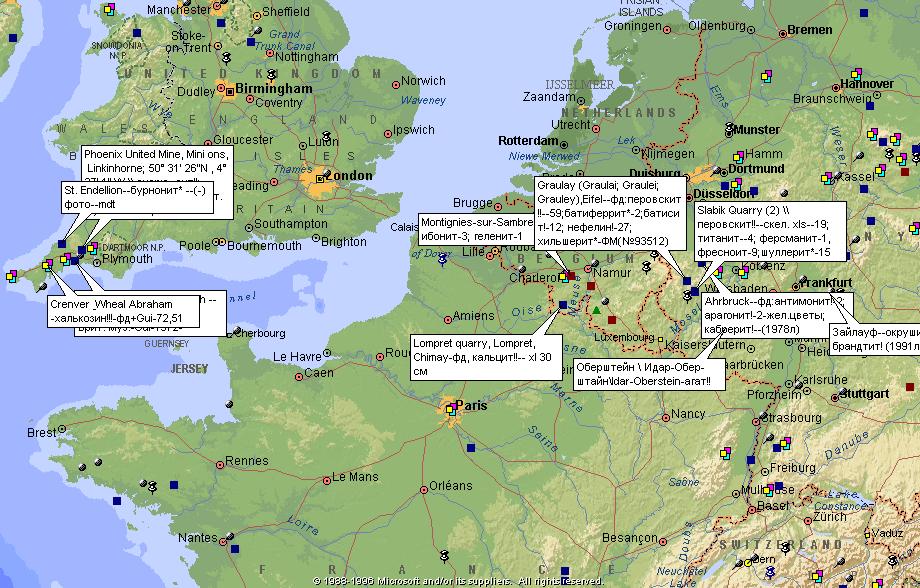Click the blue pushpin at Strait of Dover
The height and width of the screenshot is (588, 920).
click(443, 259)
